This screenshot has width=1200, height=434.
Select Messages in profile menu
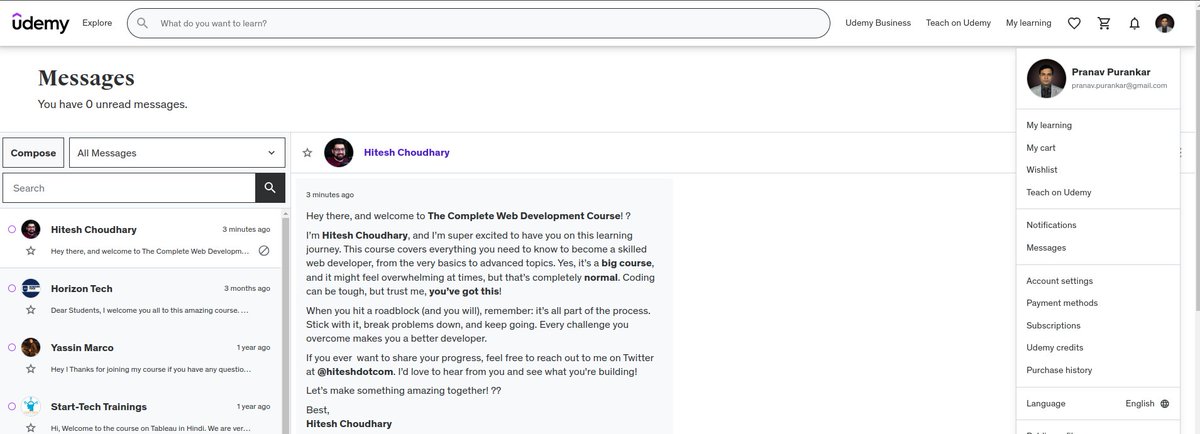coord(1046,247)
